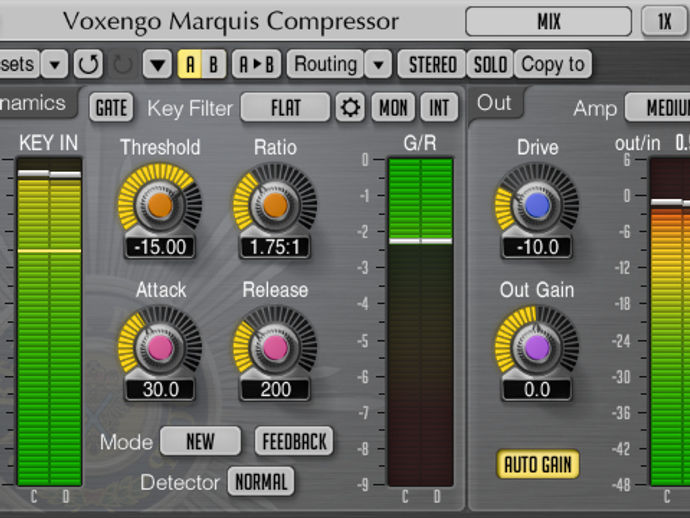The height and width of the screenshot is (518, 690).
Task: Change Detector selector NORMAL
Action: pos(261,481)
